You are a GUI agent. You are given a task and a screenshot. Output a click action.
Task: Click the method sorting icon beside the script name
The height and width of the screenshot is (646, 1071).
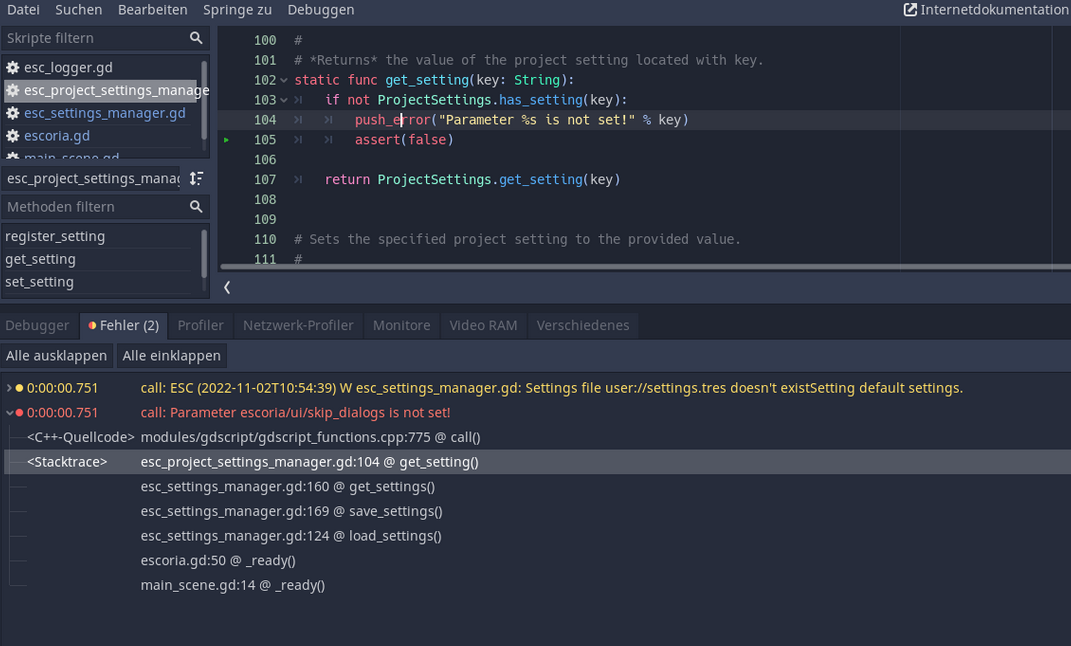196,178
